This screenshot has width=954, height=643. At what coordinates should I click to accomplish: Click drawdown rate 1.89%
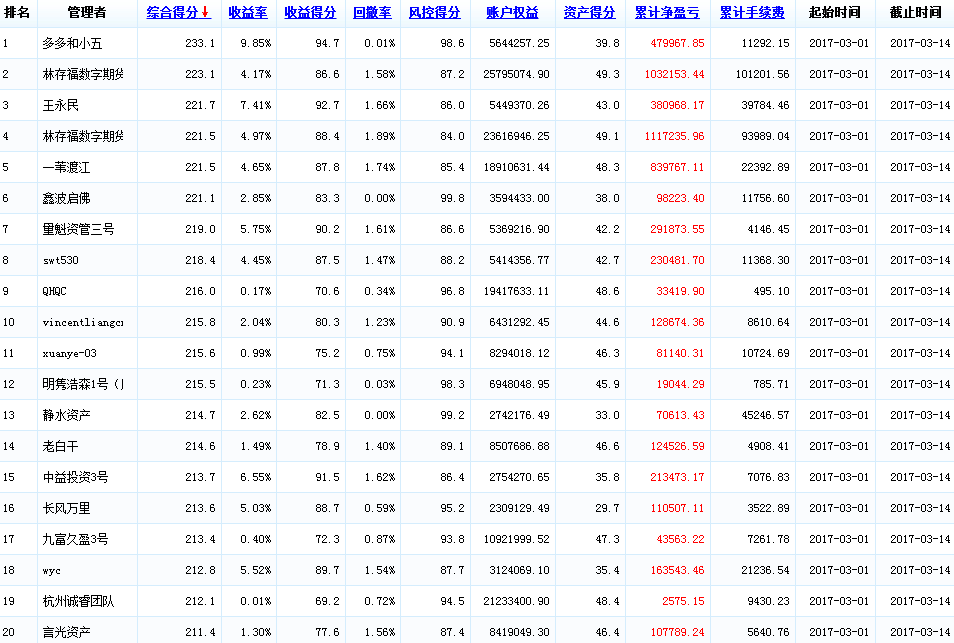[380, 136]
